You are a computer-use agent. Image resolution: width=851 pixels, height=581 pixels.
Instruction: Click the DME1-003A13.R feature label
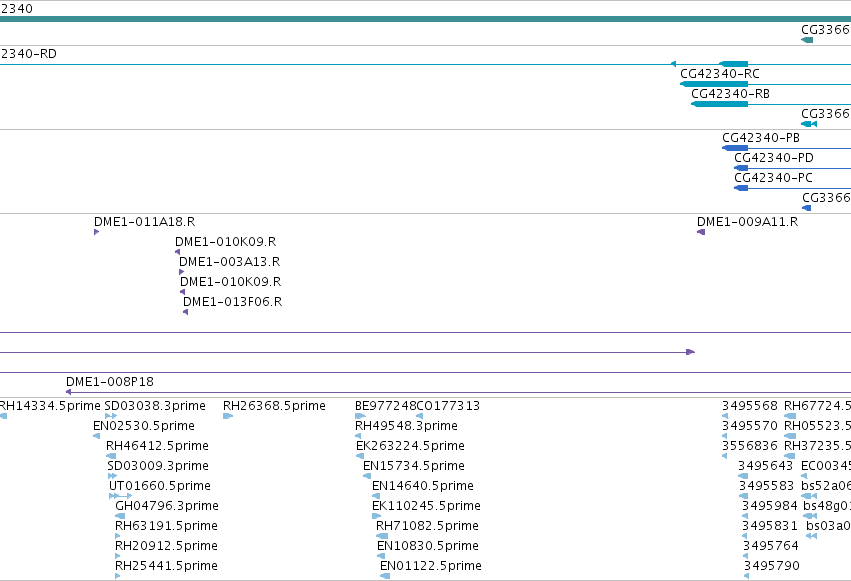pyautogui.click(x=230, y=262)
